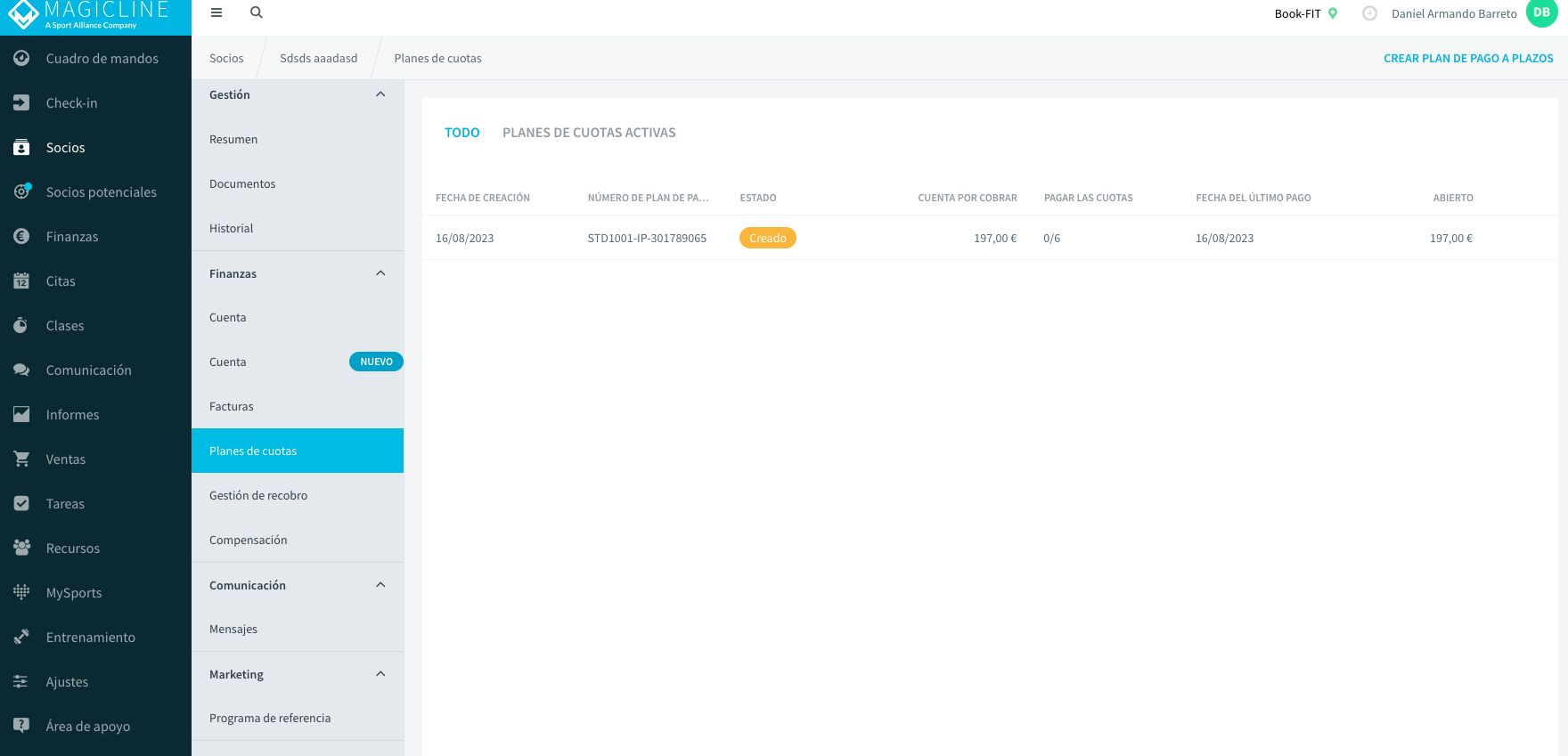Open MySports in the sidebar
Screen dimensions: 1568x756
(x=95, y=593)
